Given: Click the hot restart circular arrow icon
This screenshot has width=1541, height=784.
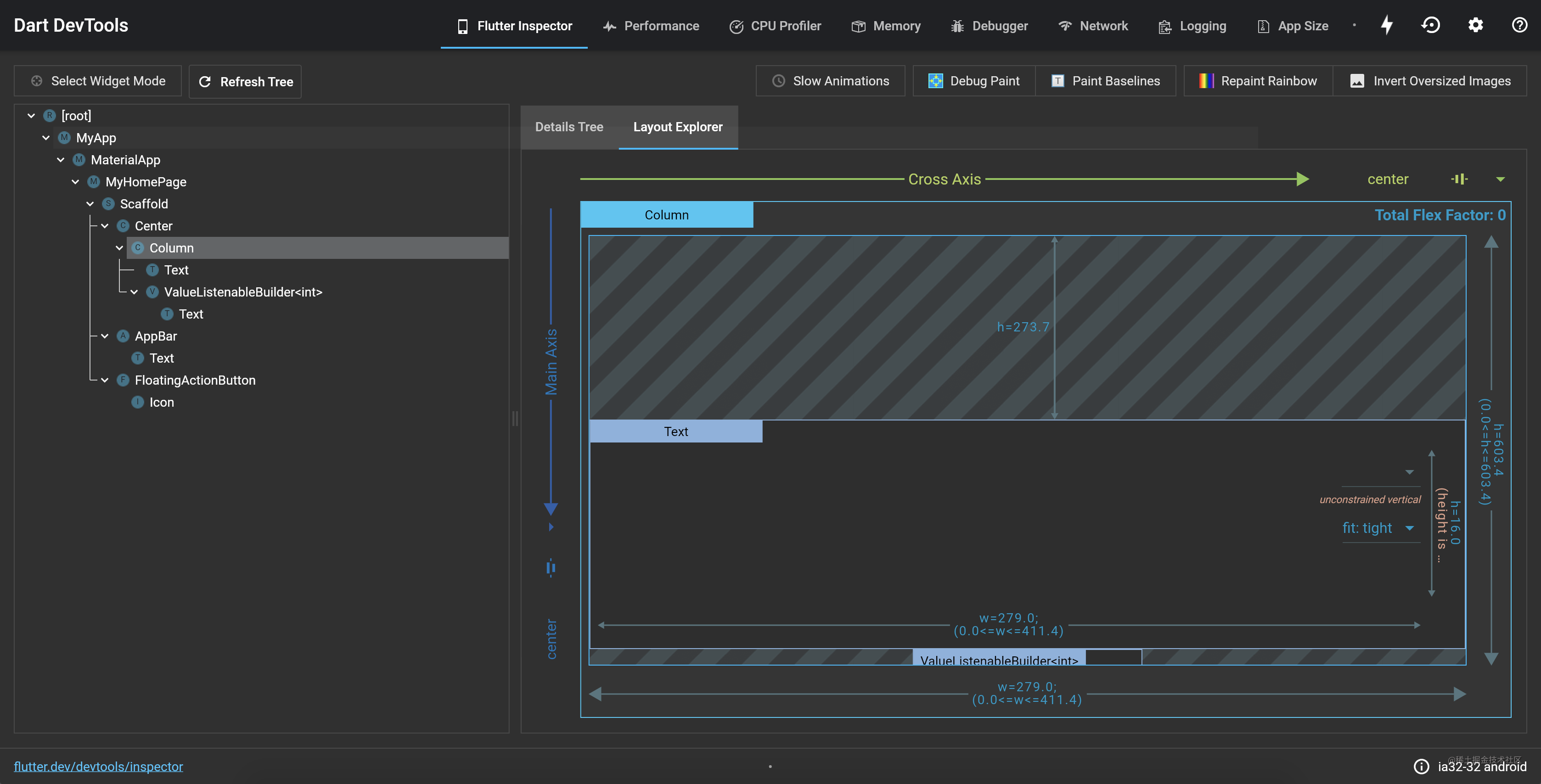Looking at the screenshot, I should (1431, 25).
